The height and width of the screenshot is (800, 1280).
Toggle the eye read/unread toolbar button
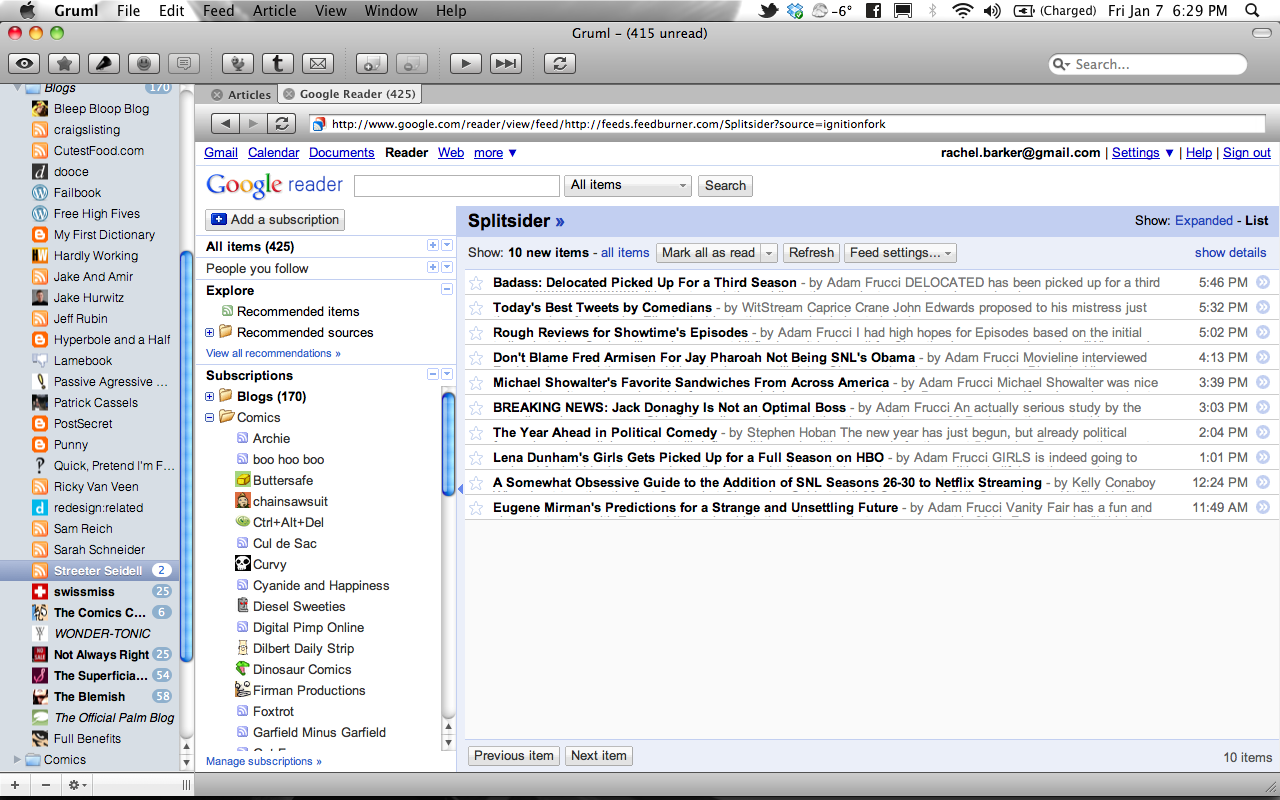(26, 63)
